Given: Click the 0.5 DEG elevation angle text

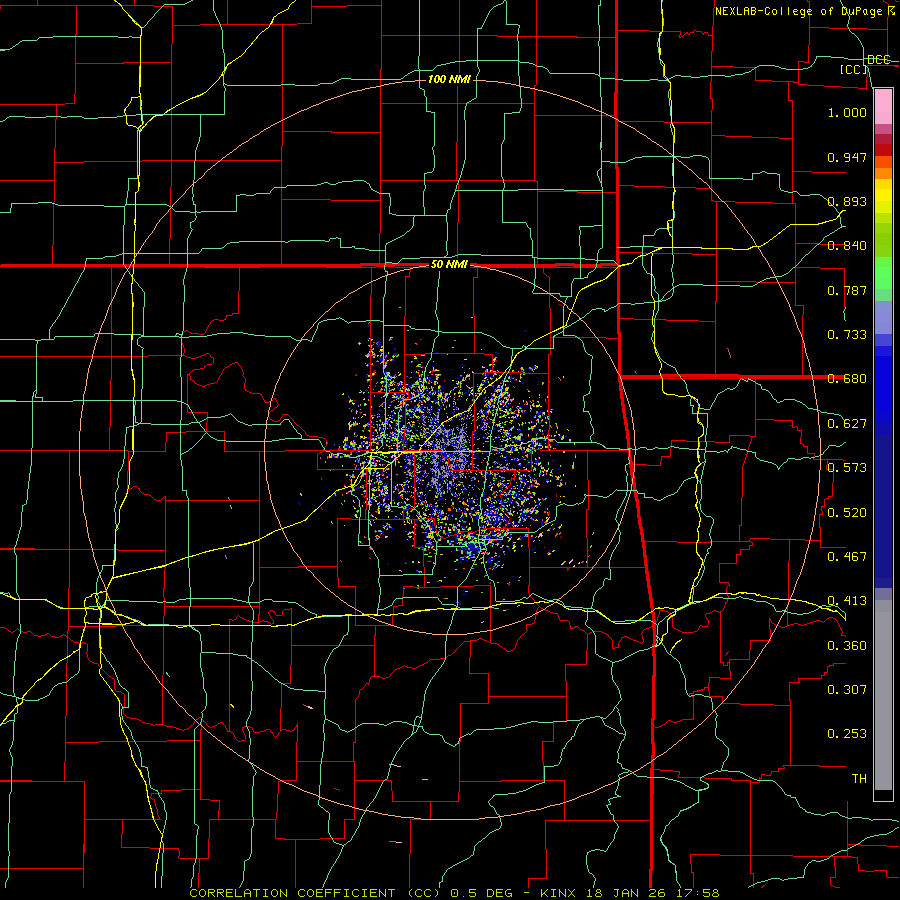Looking at the screenshot, I should click(481, 893).
